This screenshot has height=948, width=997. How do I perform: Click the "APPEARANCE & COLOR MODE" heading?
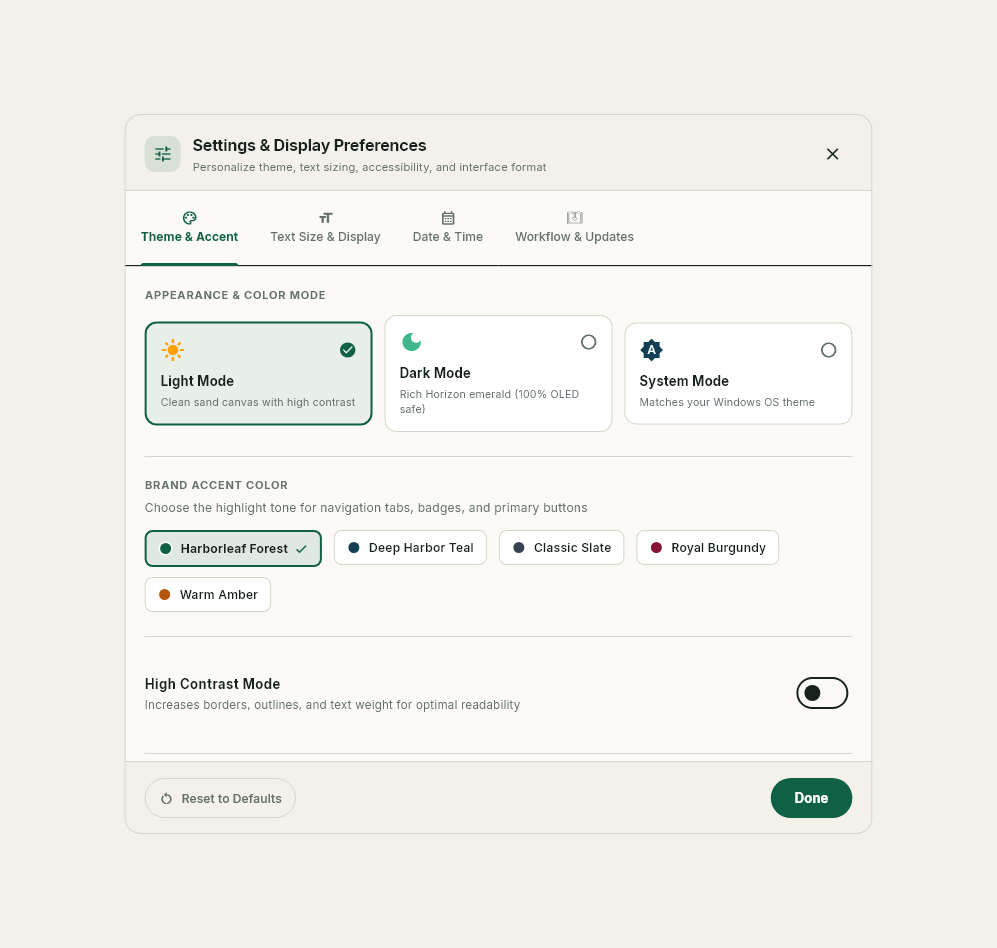[235, 295]
